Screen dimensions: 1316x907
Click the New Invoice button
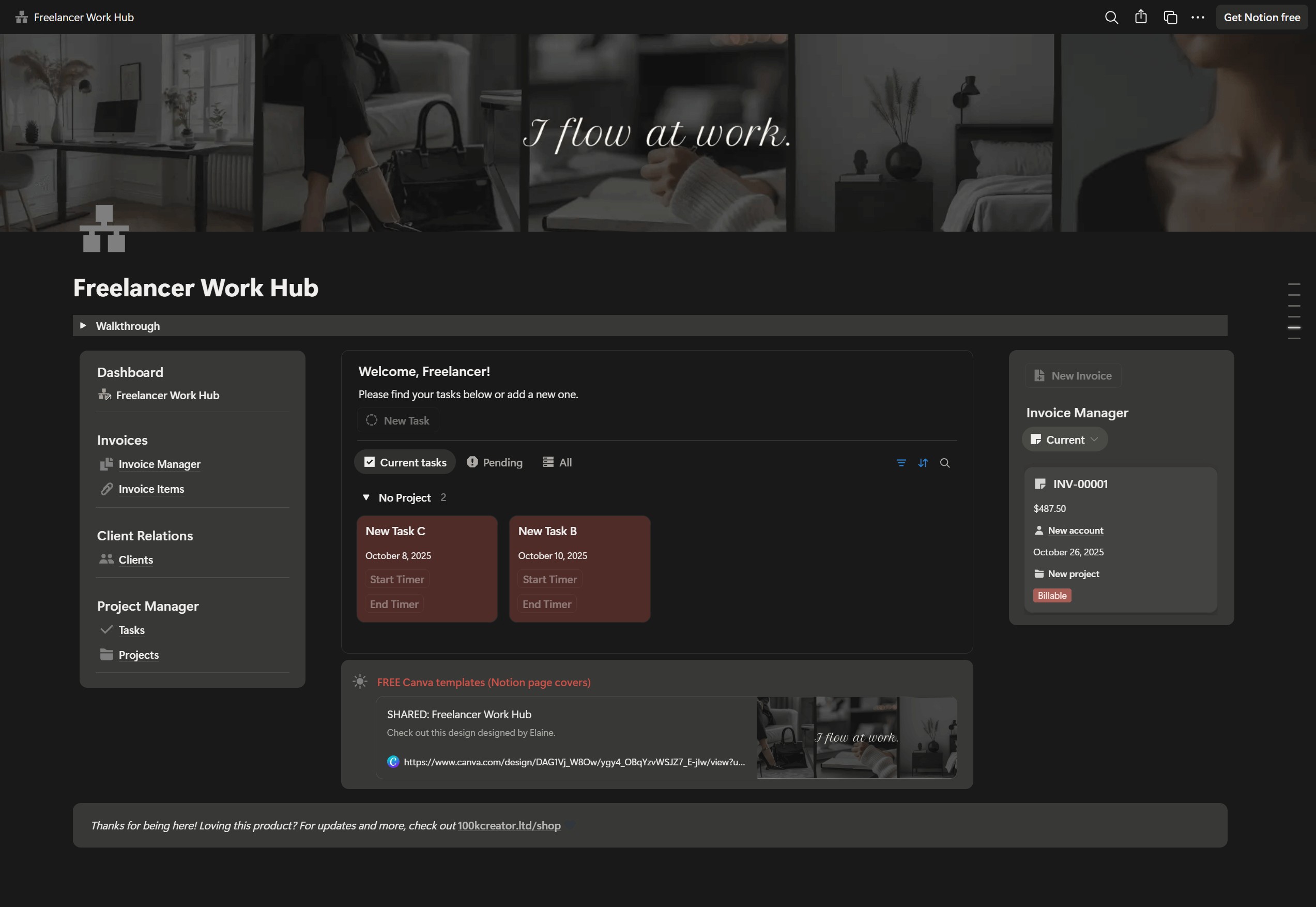pos(1073,375)
